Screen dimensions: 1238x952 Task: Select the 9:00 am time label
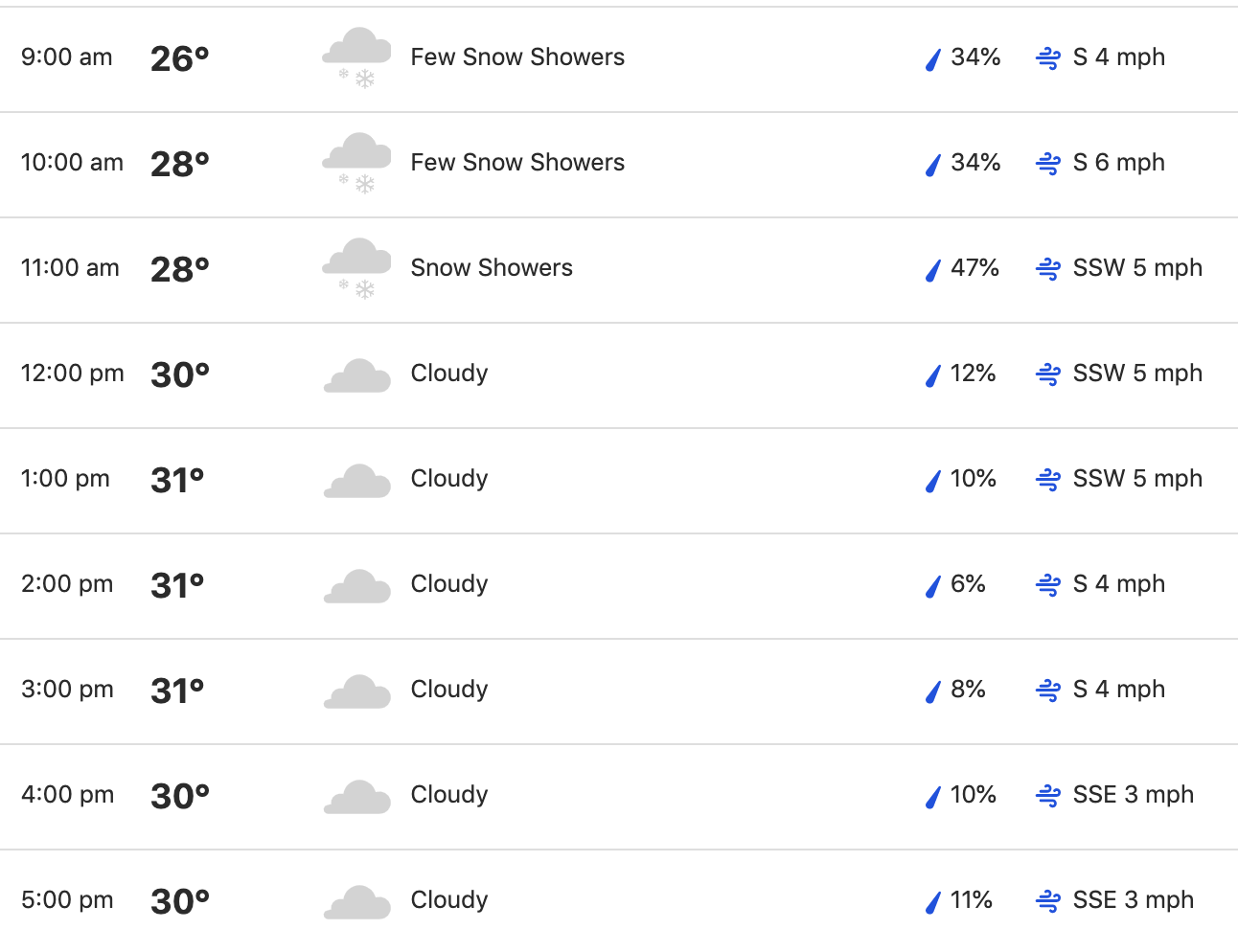(67, 57)
